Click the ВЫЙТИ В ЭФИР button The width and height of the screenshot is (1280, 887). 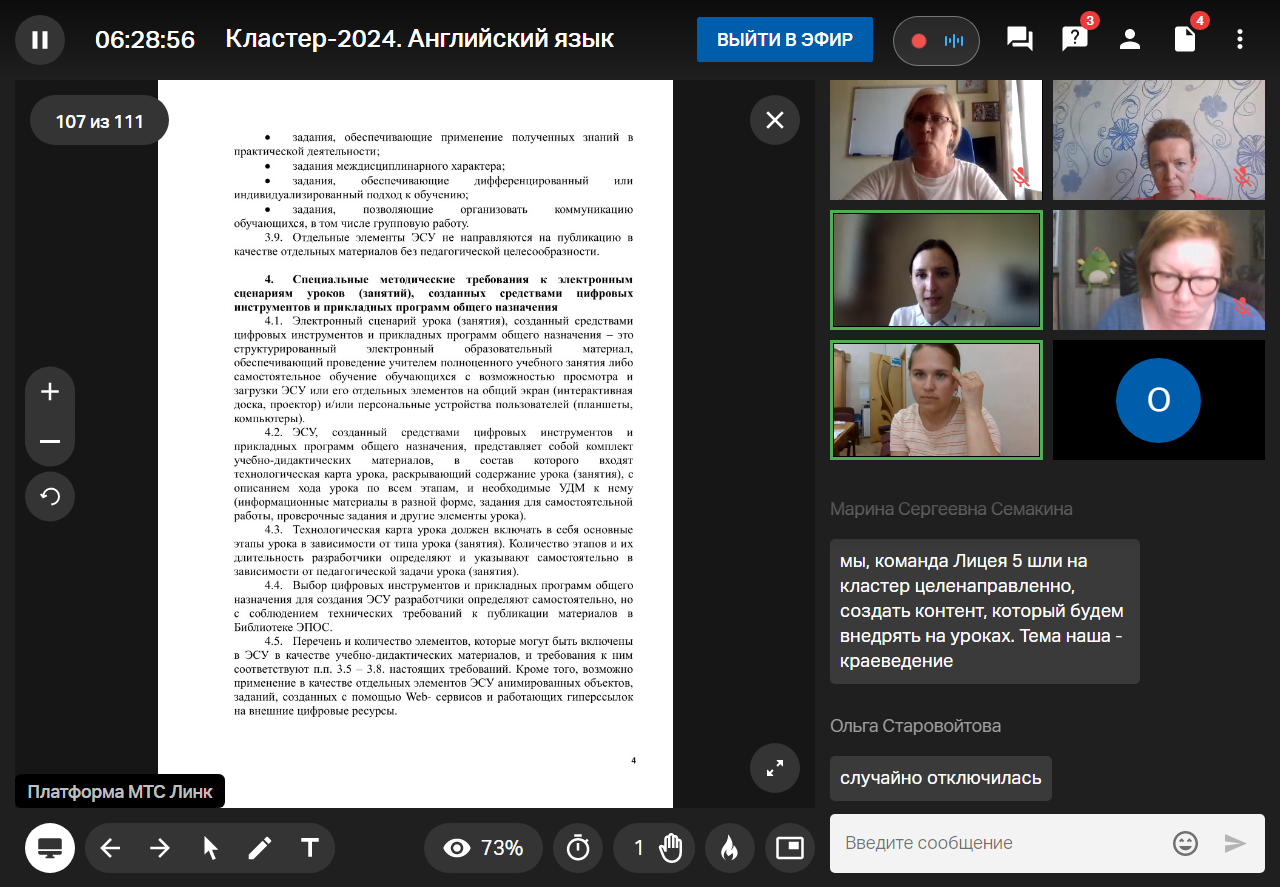click(x=784, y=40)
